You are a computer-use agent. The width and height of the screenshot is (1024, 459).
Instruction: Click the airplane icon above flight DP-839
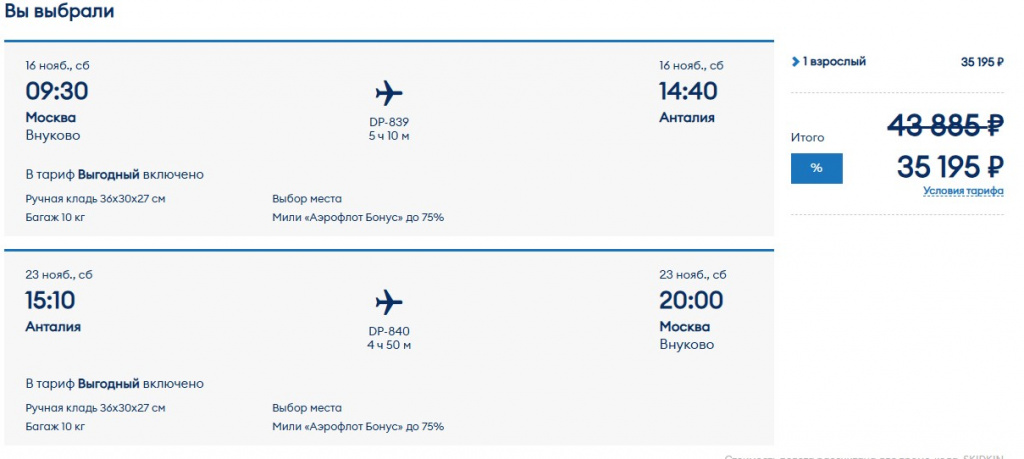click(389, 94)
